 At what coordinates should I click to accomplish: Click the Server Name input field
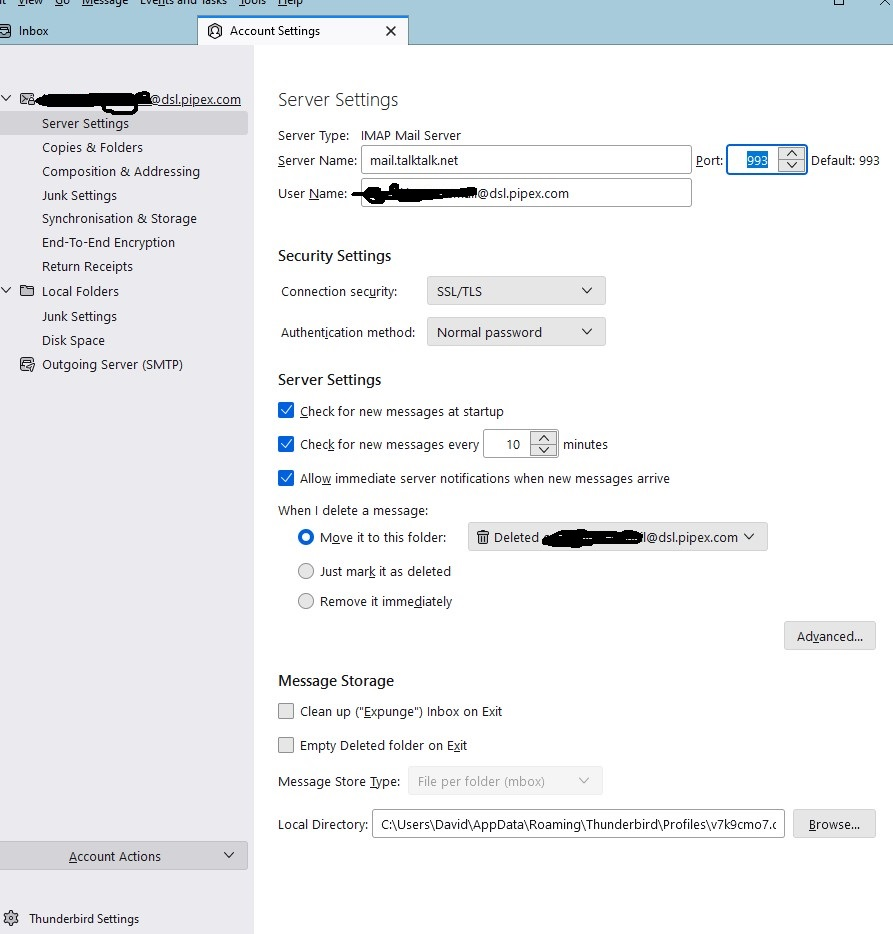point(525,160)
